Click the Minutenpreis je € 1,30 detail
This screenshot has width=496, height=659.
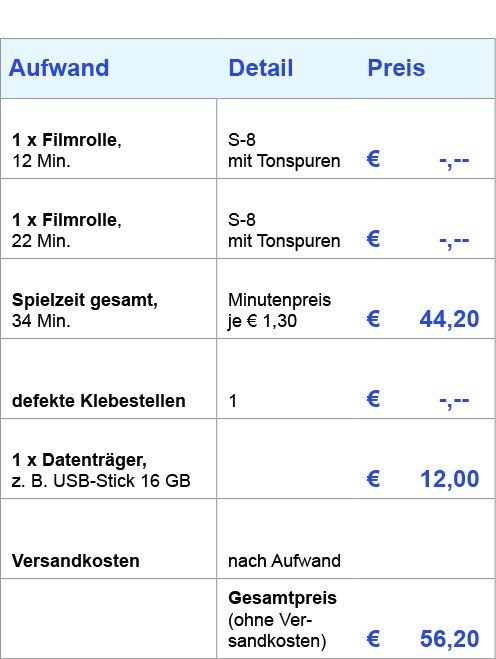click(x=280, y=310)
